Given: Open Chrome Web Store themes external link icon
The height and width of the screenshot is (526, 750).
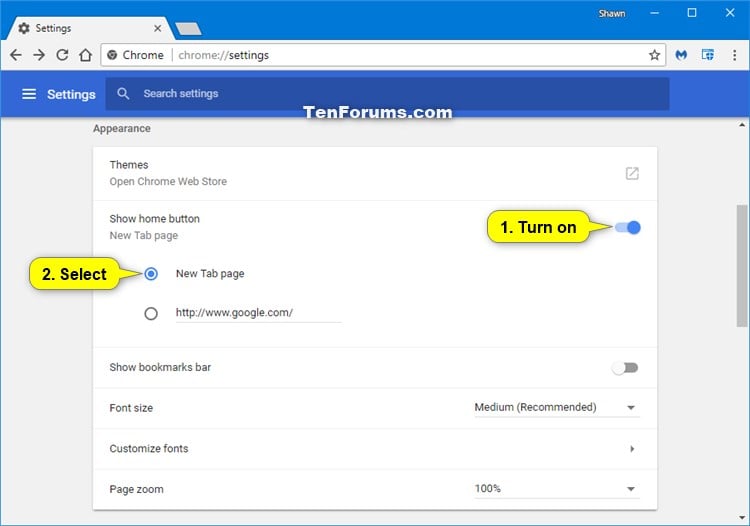Looking at the screenshot, I should pos(632,173).
